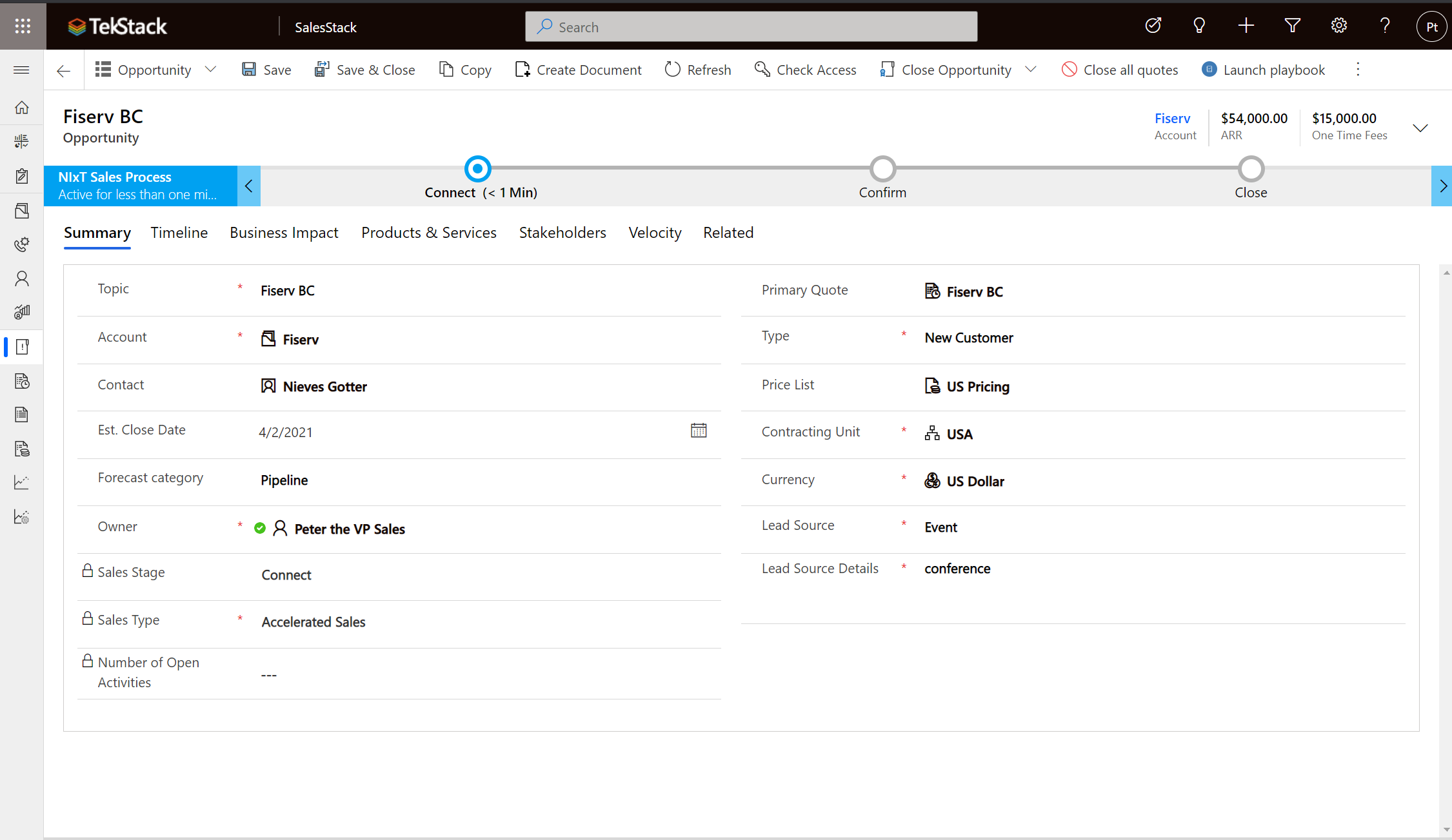
Task: Click Launch playbook
Action: point(1264,70)
